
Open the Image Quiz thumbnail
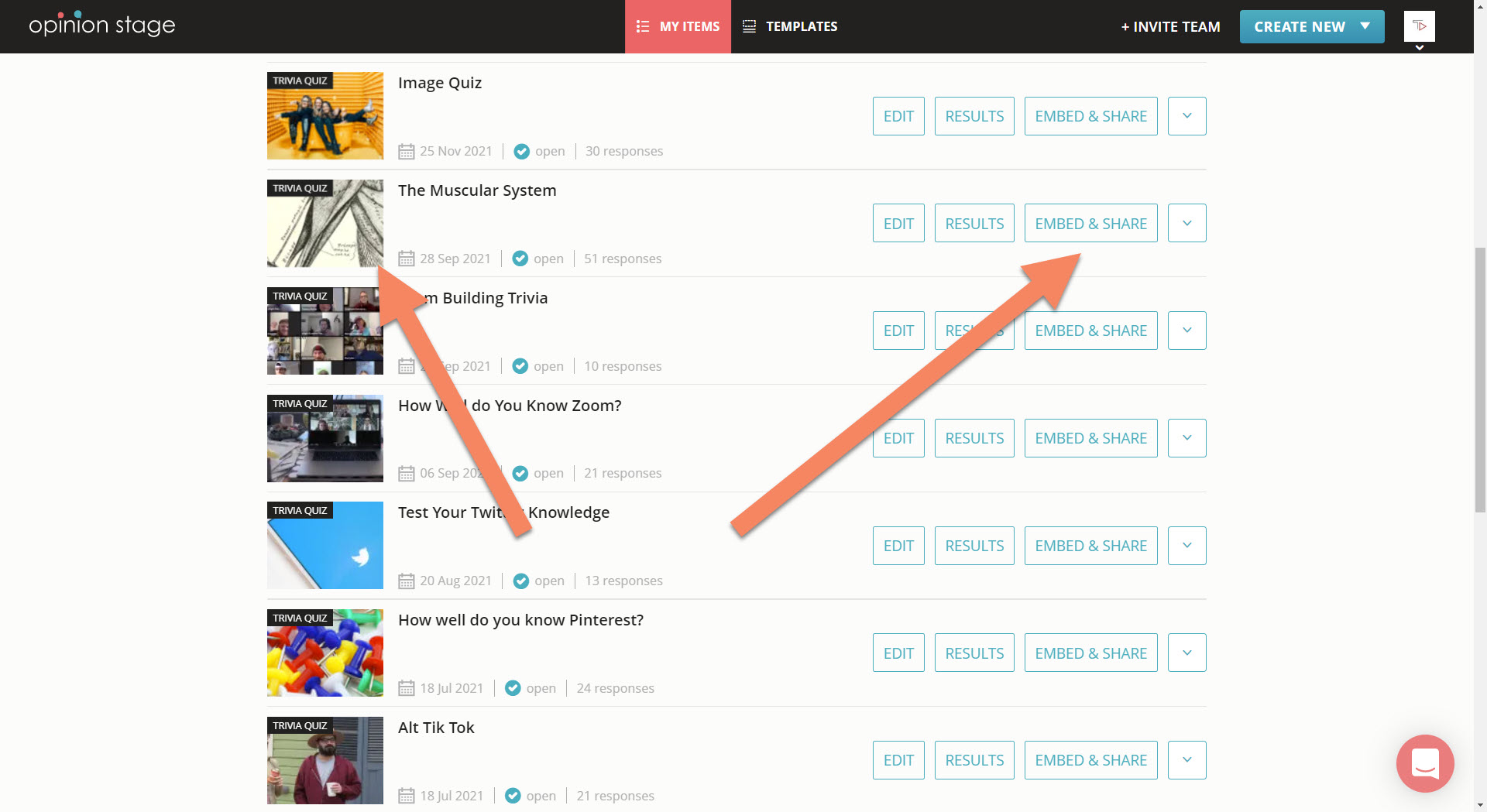[x=325, y=116]
